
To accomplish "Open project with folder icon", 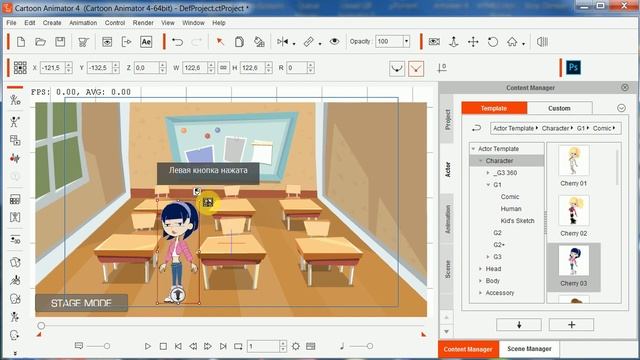I will pyautogui.click(x=40, y=42).
